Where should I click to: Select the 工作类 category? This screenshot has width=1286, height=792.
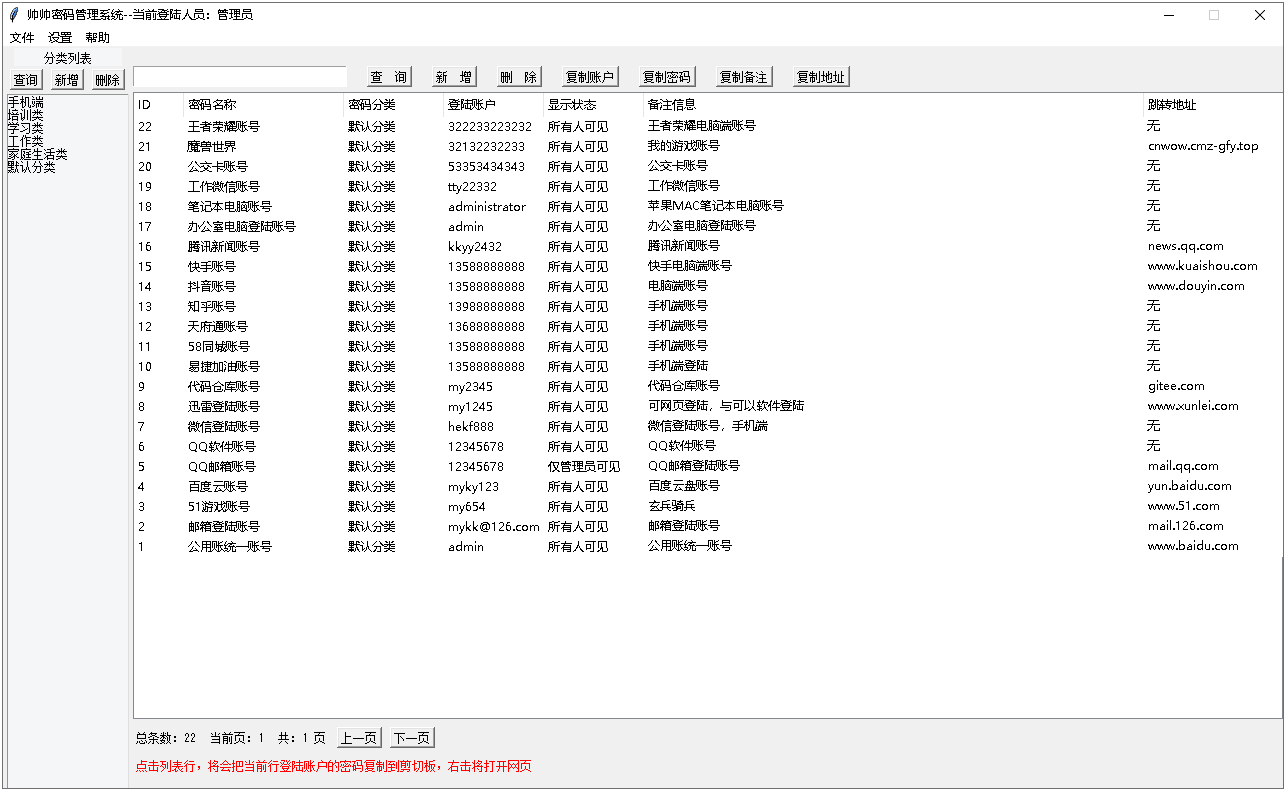coord(26,141)
